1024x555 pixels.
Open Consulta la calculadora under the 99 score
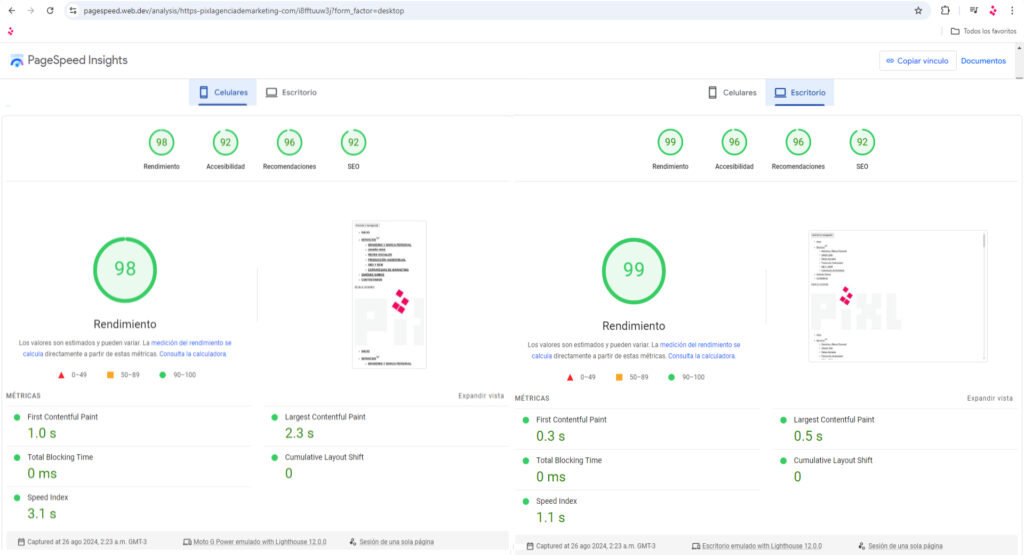coord(701,356)
